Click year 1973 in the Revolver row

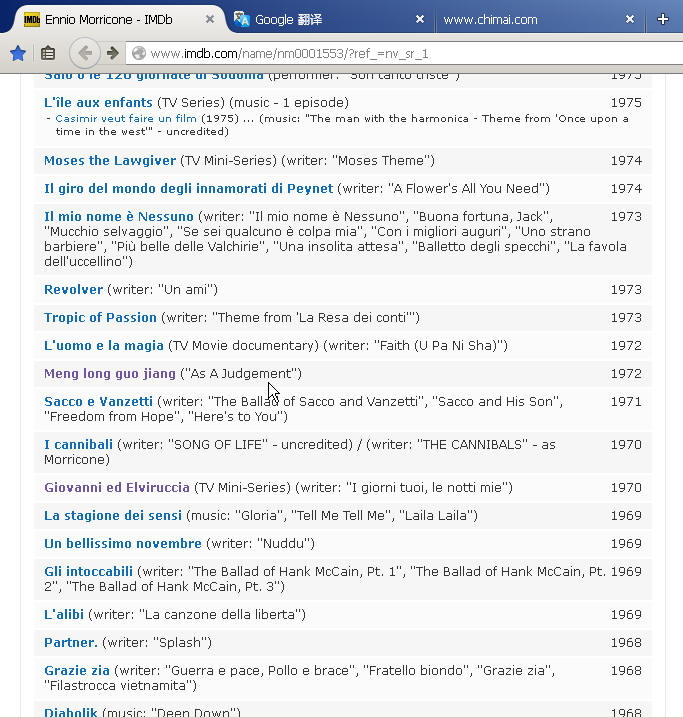(626, 290)
